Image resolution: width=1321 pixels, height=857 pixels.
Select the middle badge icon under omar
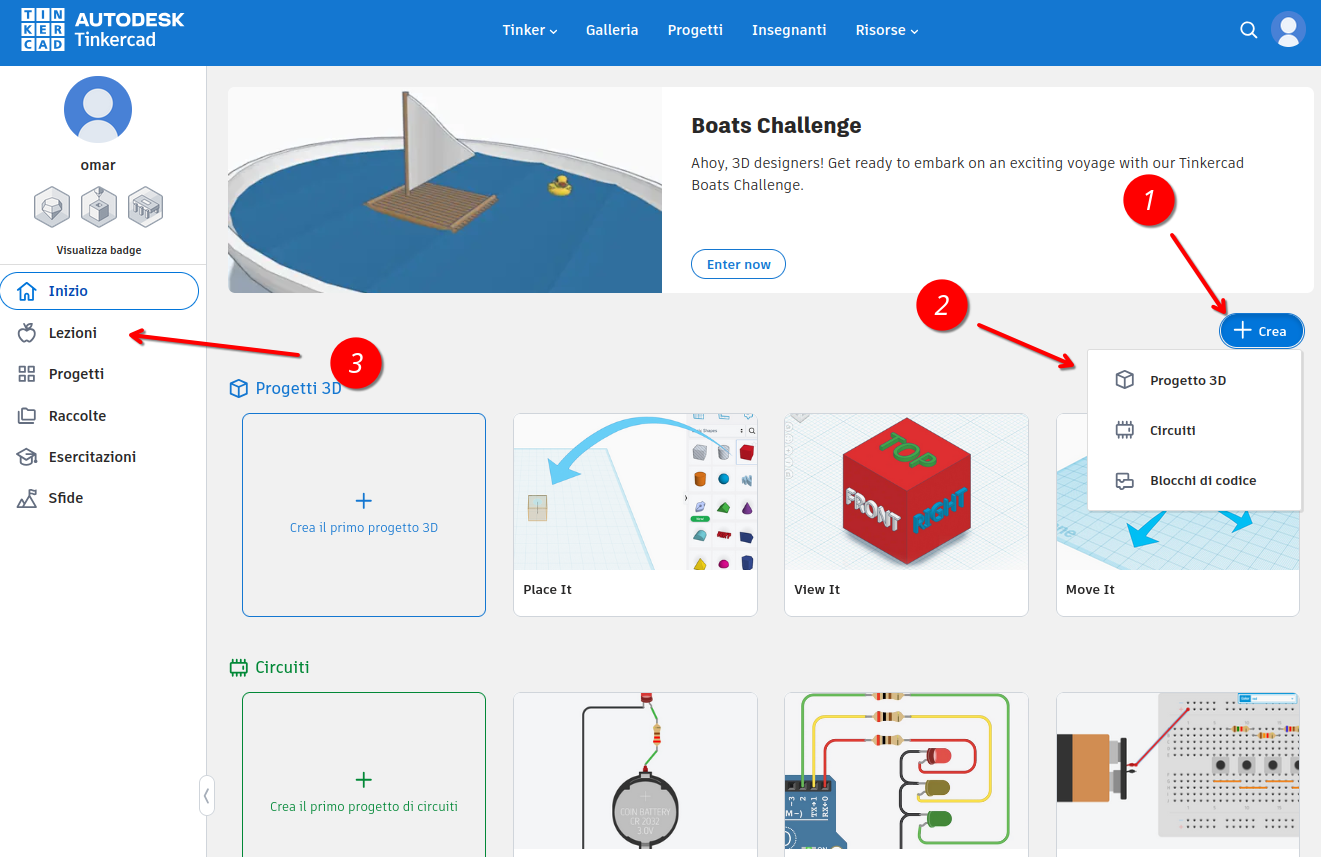click(98, 208)
